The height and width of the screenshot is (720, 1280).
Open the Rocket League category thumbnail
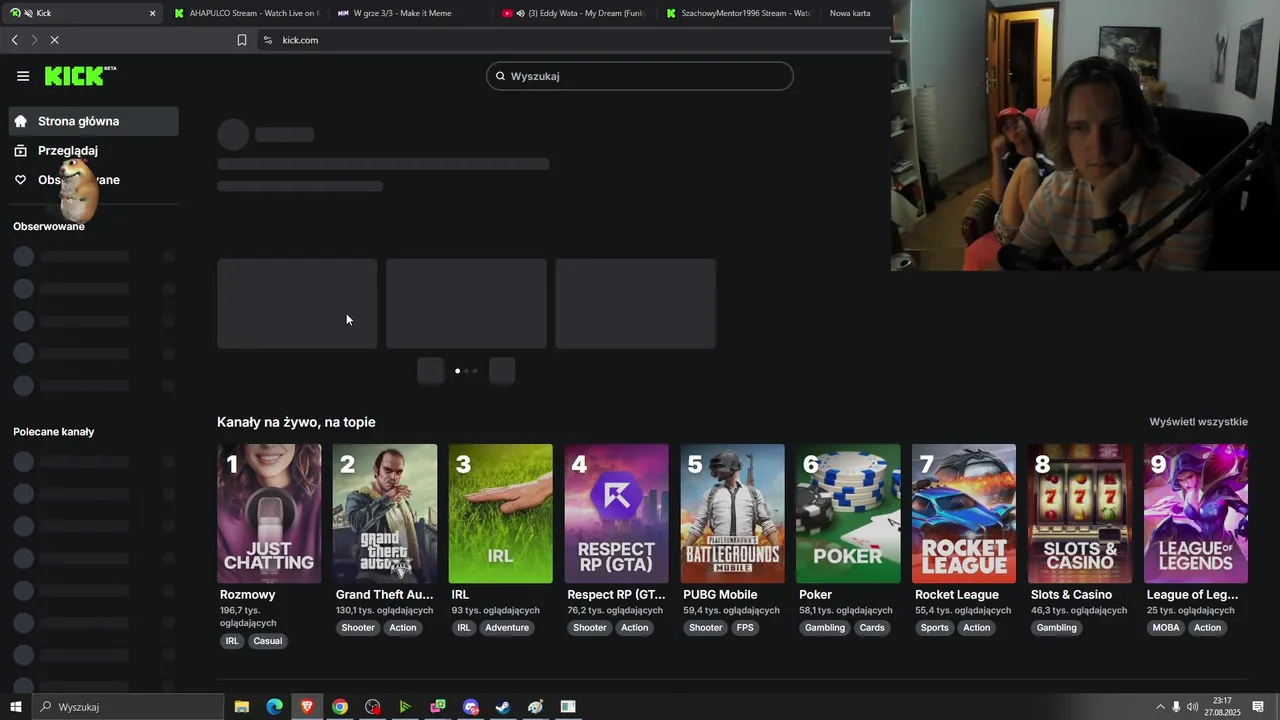[964, 513]
